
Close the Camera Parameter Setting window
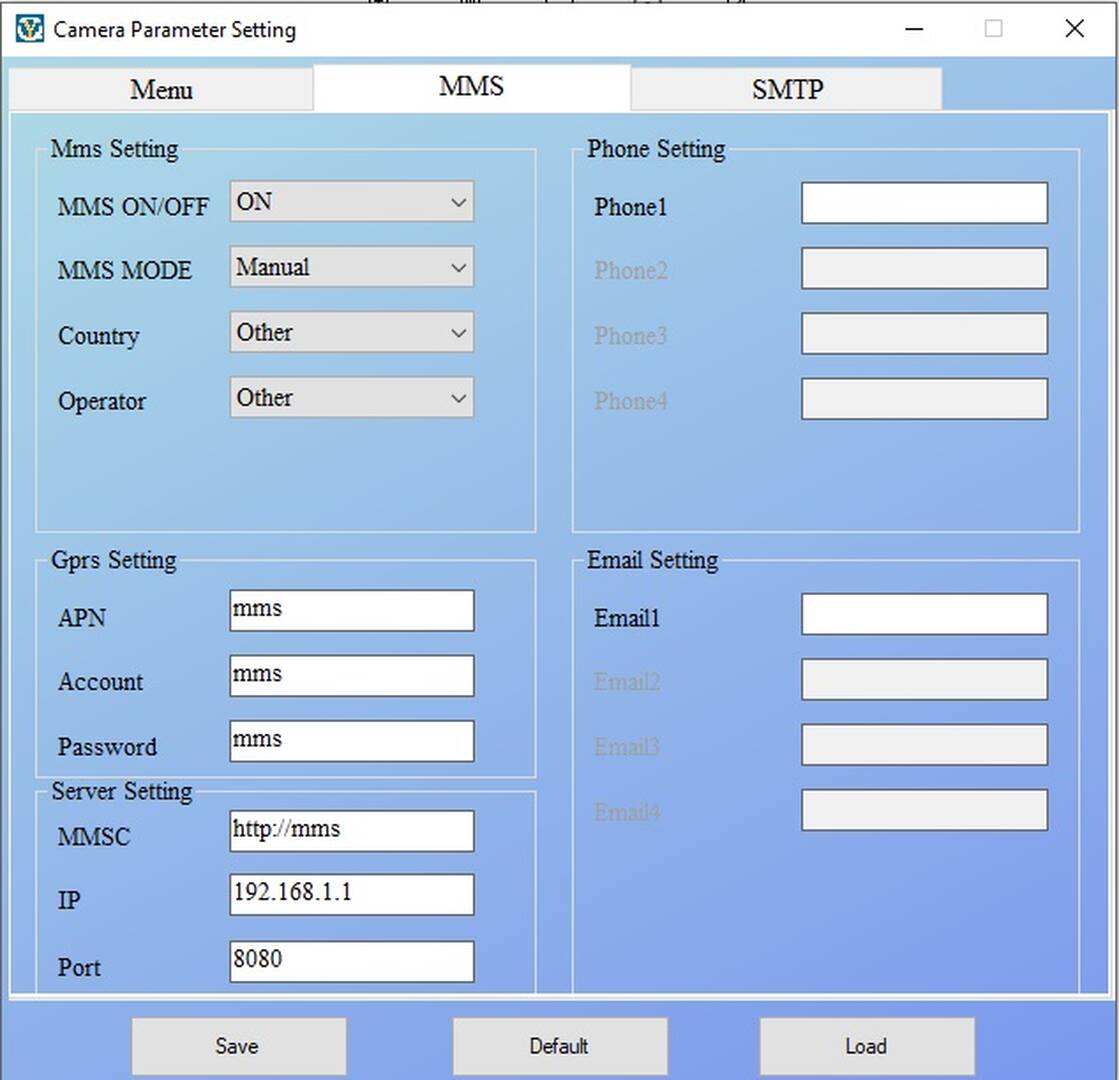pos(1074,29)
